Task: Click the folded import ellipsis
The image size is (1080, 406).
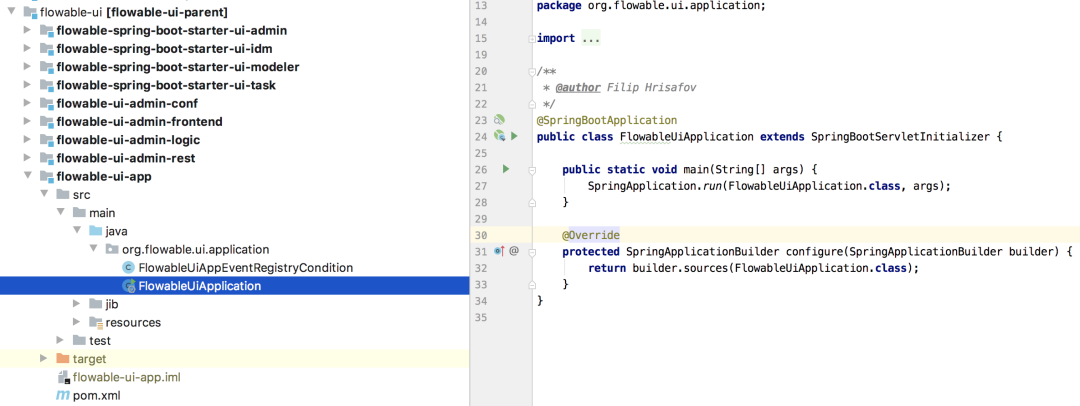Action: point(591,39)
